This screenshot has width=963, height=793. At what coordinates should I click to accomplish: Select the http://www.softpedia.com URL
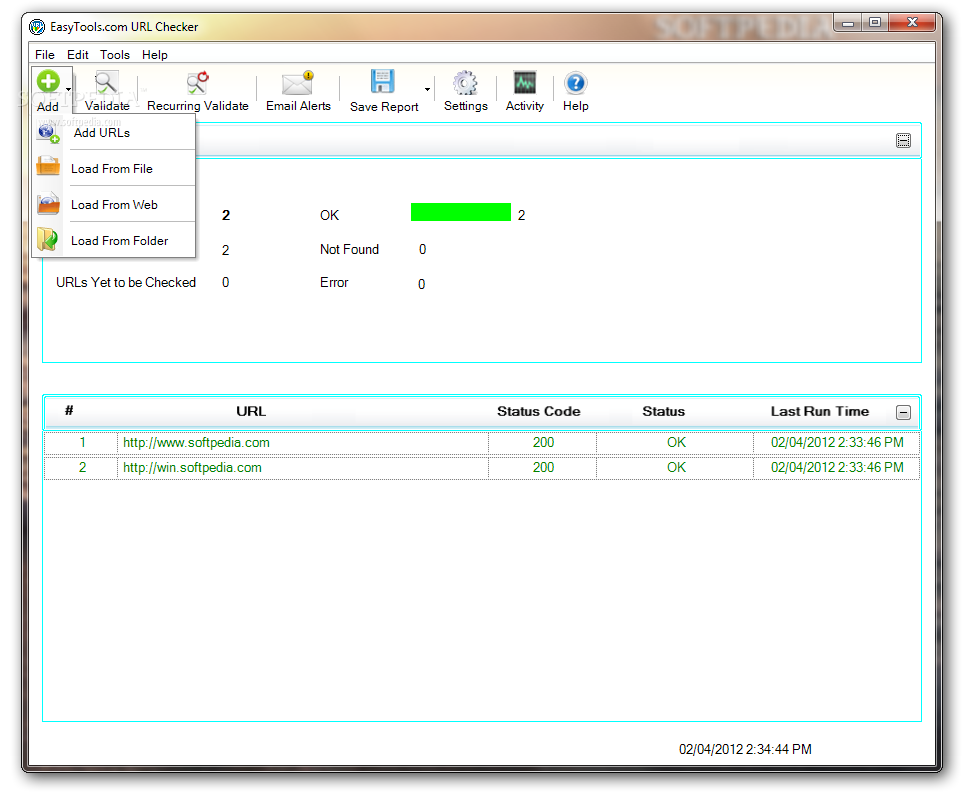[196, 443]
